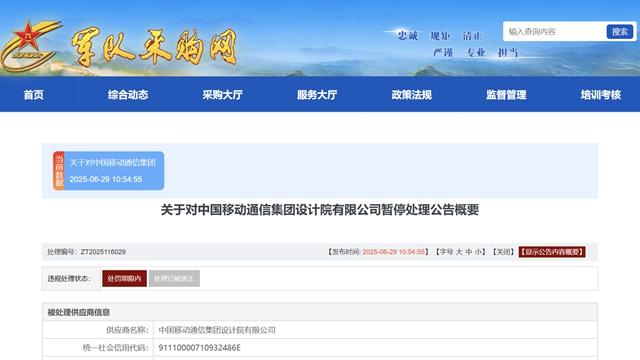Open the 监督管理 menu item
640x360 pixels.
[506, 95]
